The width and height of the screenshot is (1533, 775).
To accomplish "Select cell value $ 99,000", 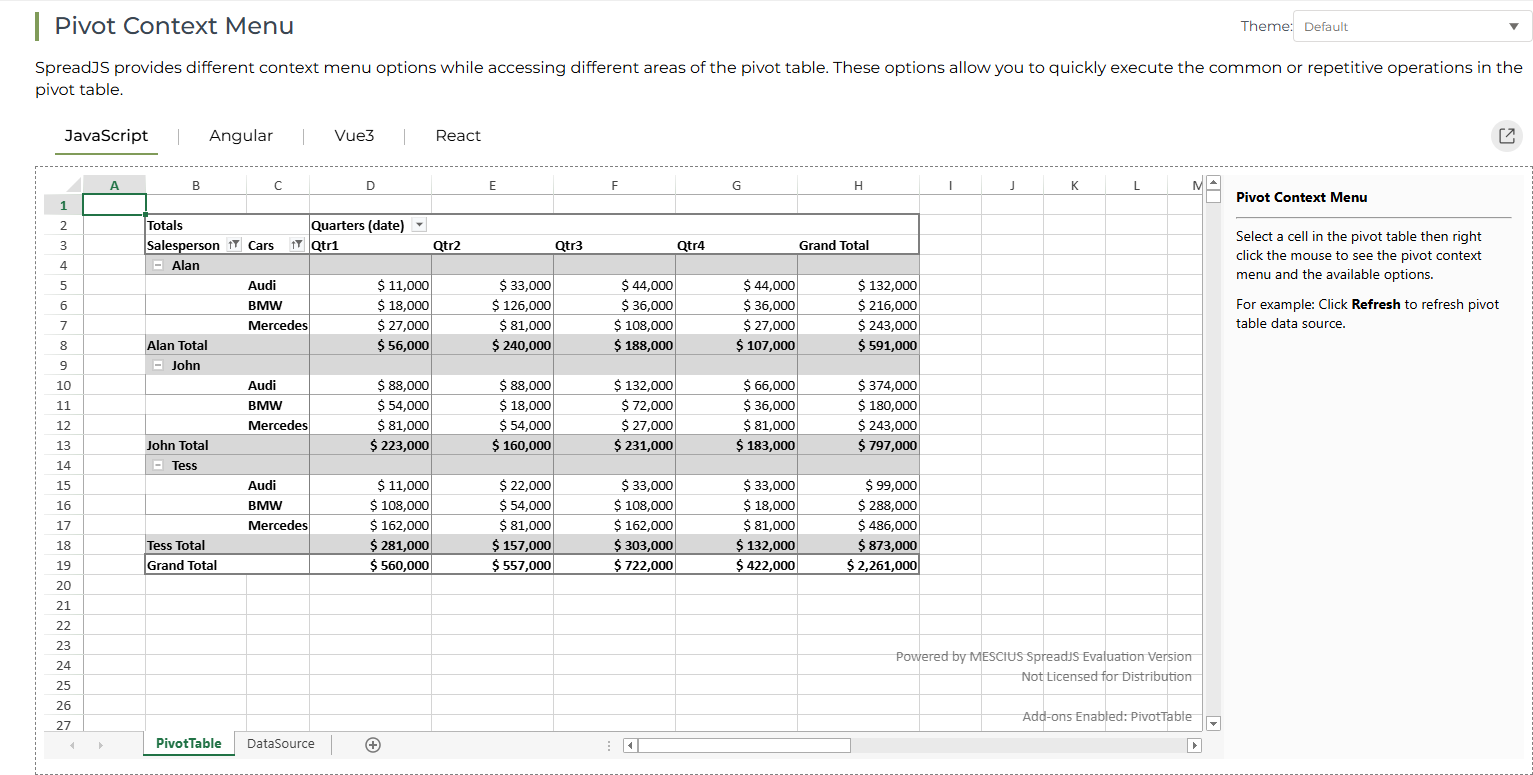I will pos(858,485).
